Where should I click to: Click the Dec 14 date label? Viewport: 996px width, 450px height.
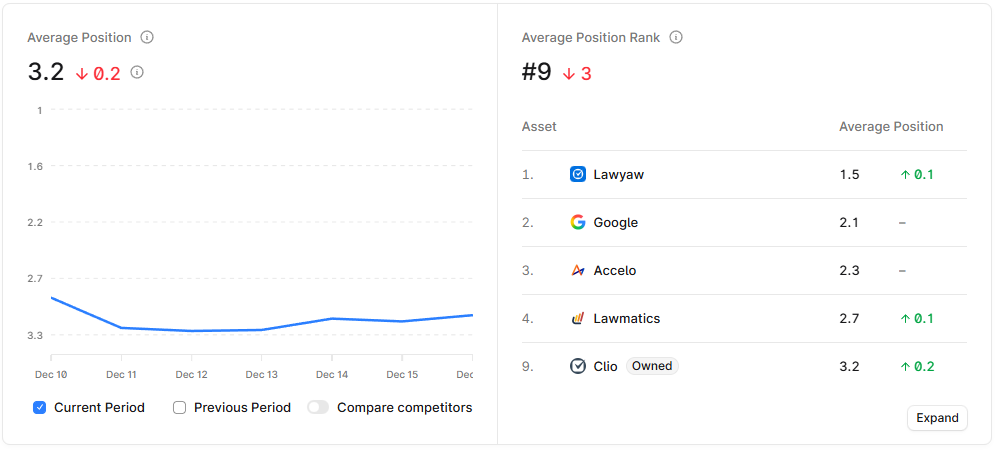332,375
